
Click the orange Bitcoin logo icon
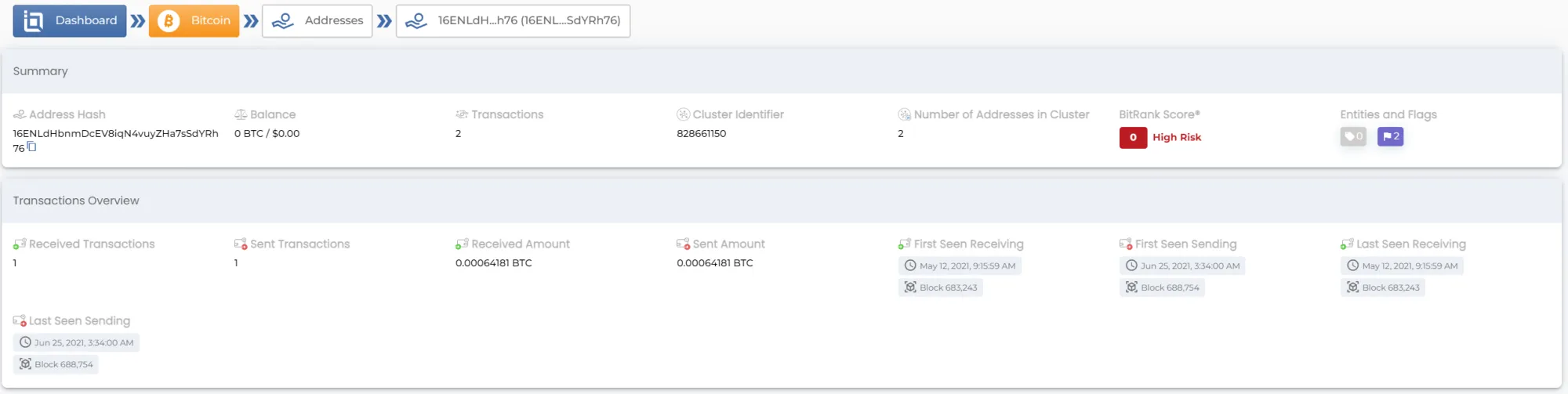click(x=169, y=21)
